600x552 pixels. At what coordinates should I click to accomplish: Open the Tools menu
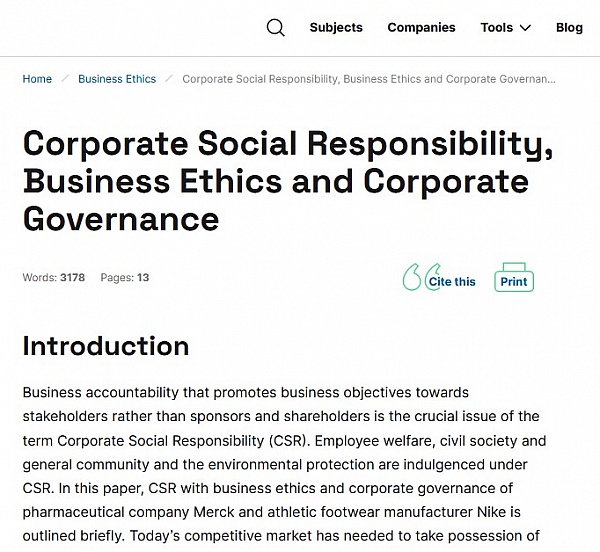pyautogui.click(x=505, y=28)
